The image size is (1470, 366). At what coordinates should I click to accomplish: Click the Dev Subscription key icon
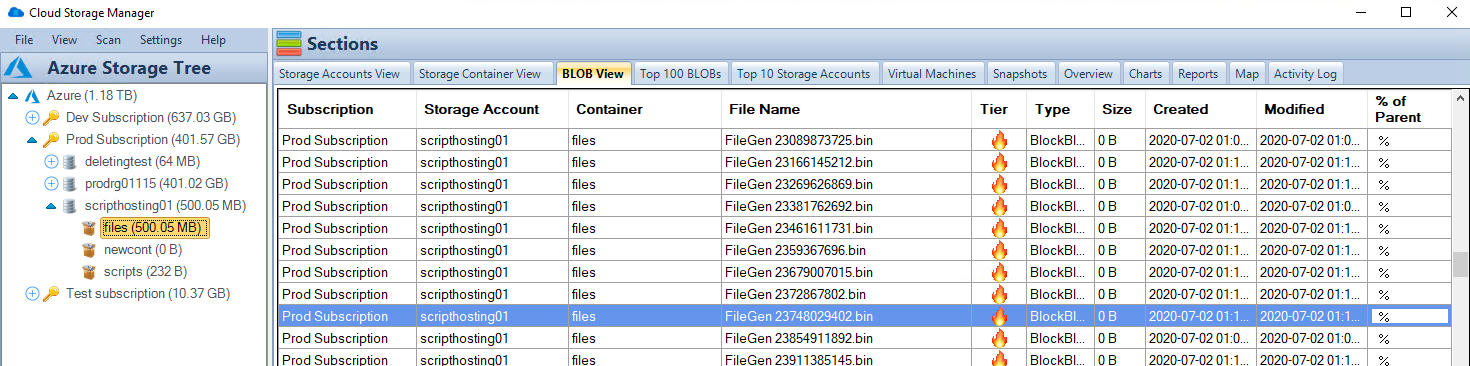[x=51, y=118]
